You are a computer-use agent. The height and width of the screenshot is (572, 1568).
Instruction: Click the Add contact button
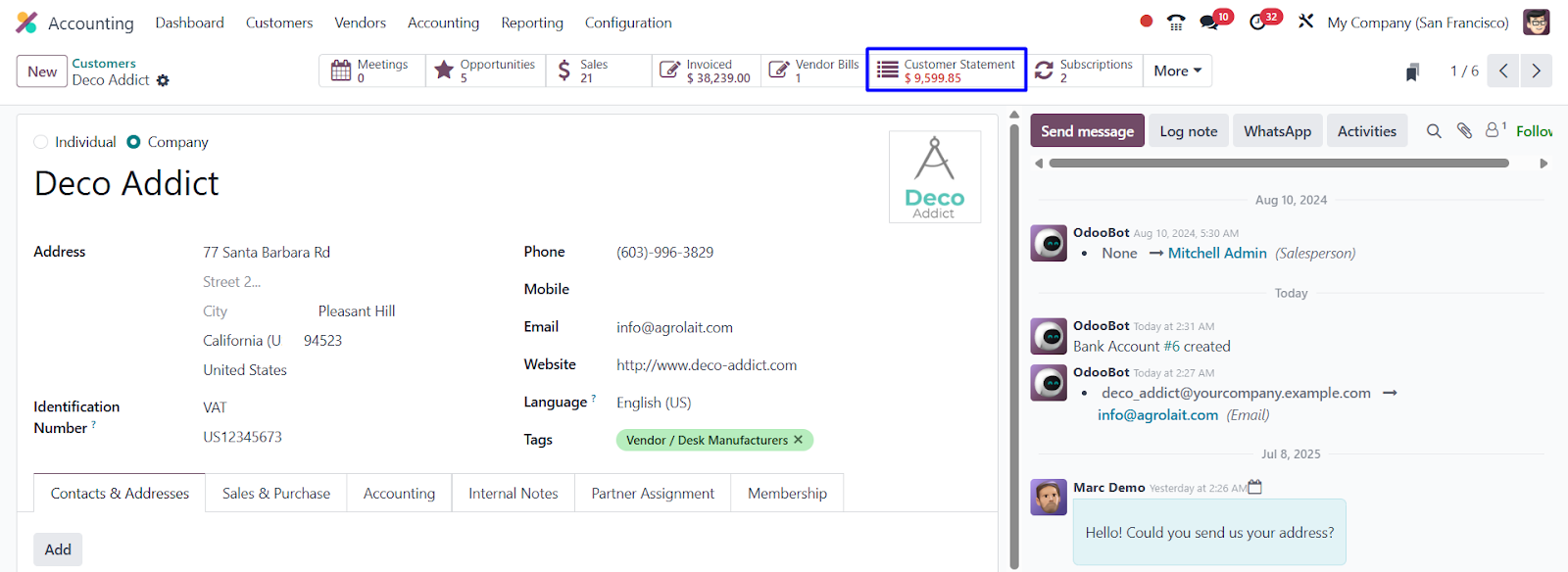tap(58, 549)
